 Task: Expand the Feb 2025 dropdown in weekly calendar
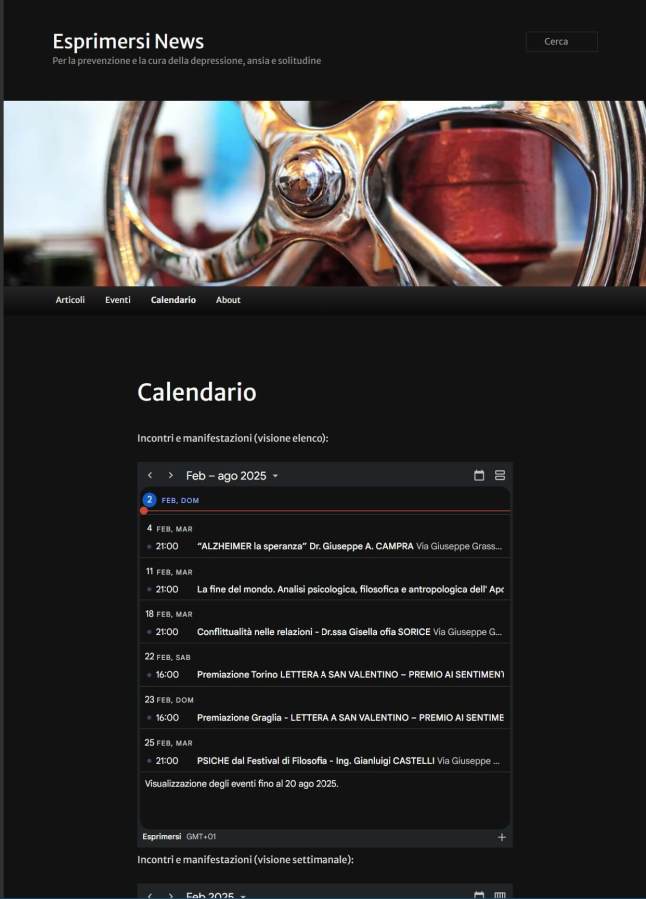click(x=216, y=894)
